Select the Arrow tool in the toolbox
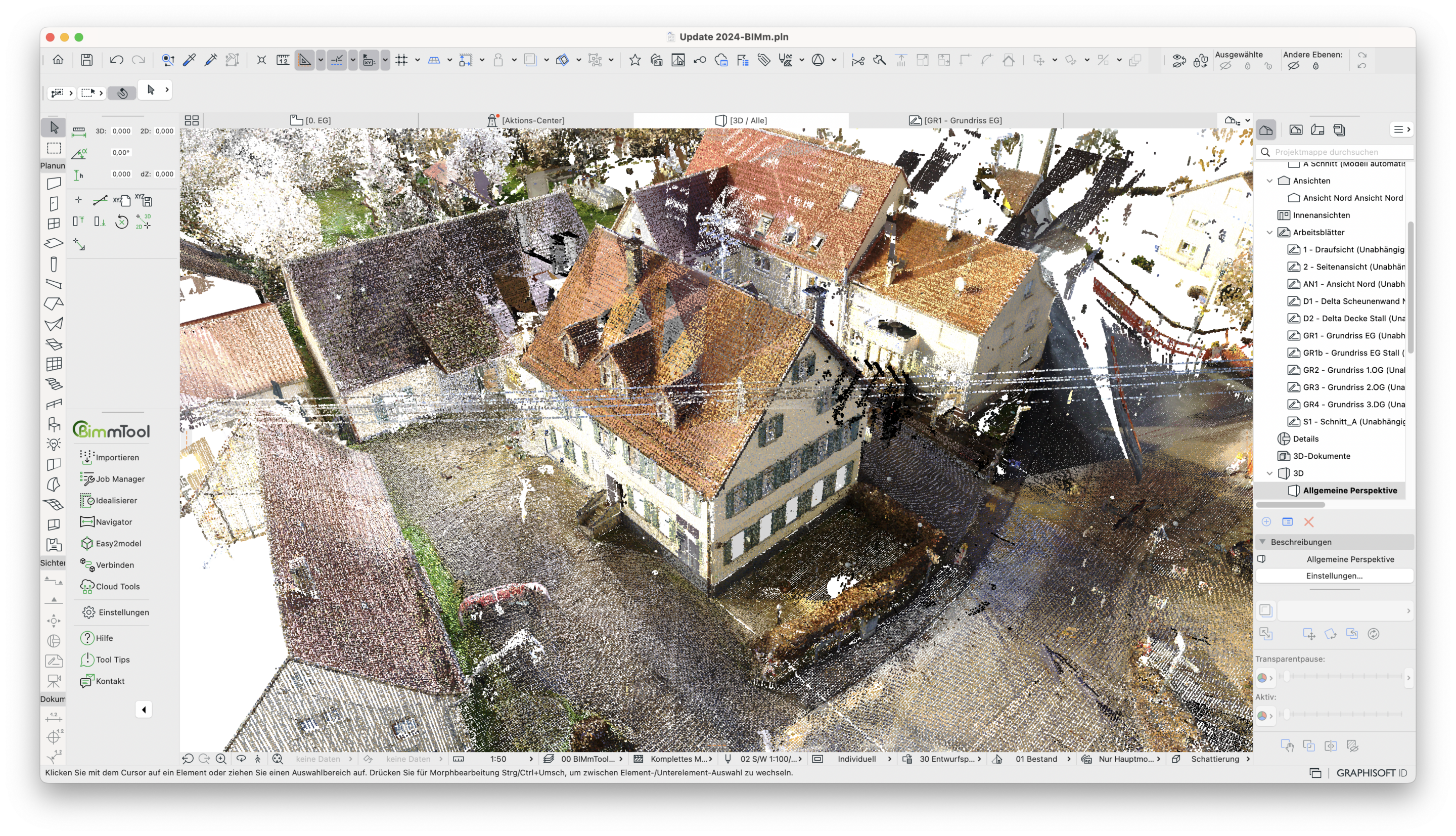Viewport: 1456px width, 836px height. [x=54, y=127]
